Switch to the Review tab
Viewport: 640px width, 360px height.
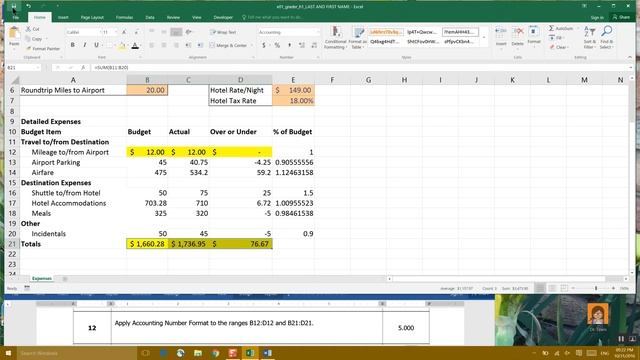(173, 18)
